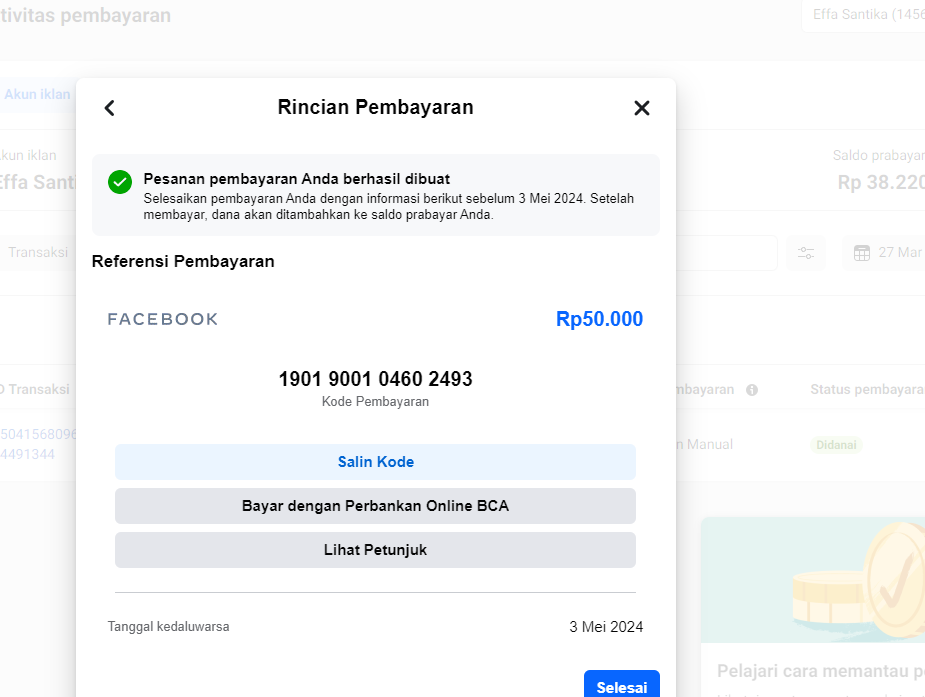Image resolution: width=925 pixels, height=697 pixels.
Task: Click the transaction ID link in table
Action: point(38,444)
